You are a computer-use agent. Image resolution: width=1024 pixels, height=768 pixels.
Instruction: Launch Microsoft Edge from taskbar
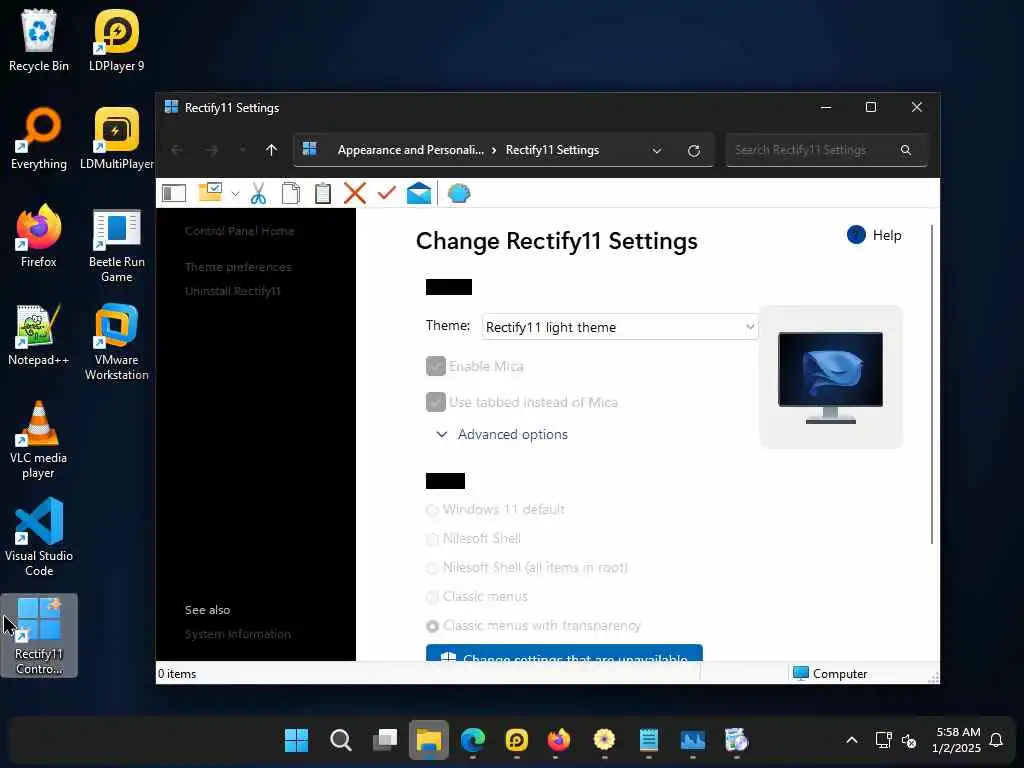click(473, 740)
